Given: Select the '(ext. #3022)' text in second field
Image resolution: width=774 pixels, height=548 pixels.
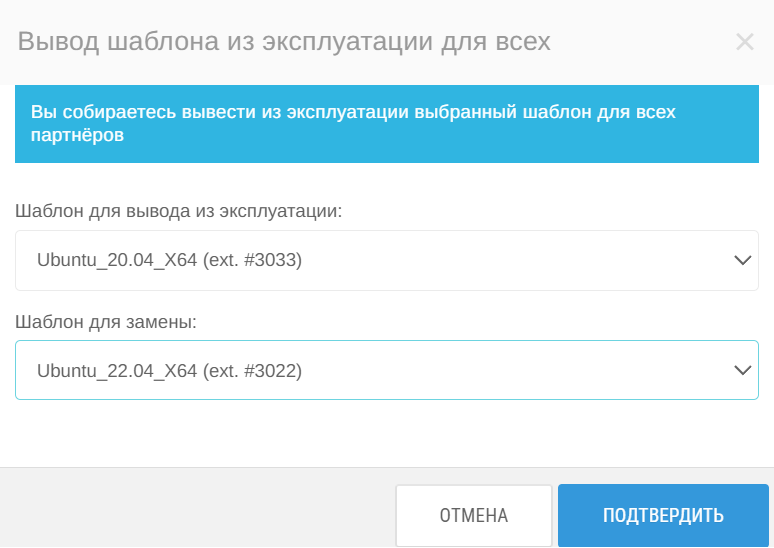Looking at the screenshot, I should click(252, 371).
